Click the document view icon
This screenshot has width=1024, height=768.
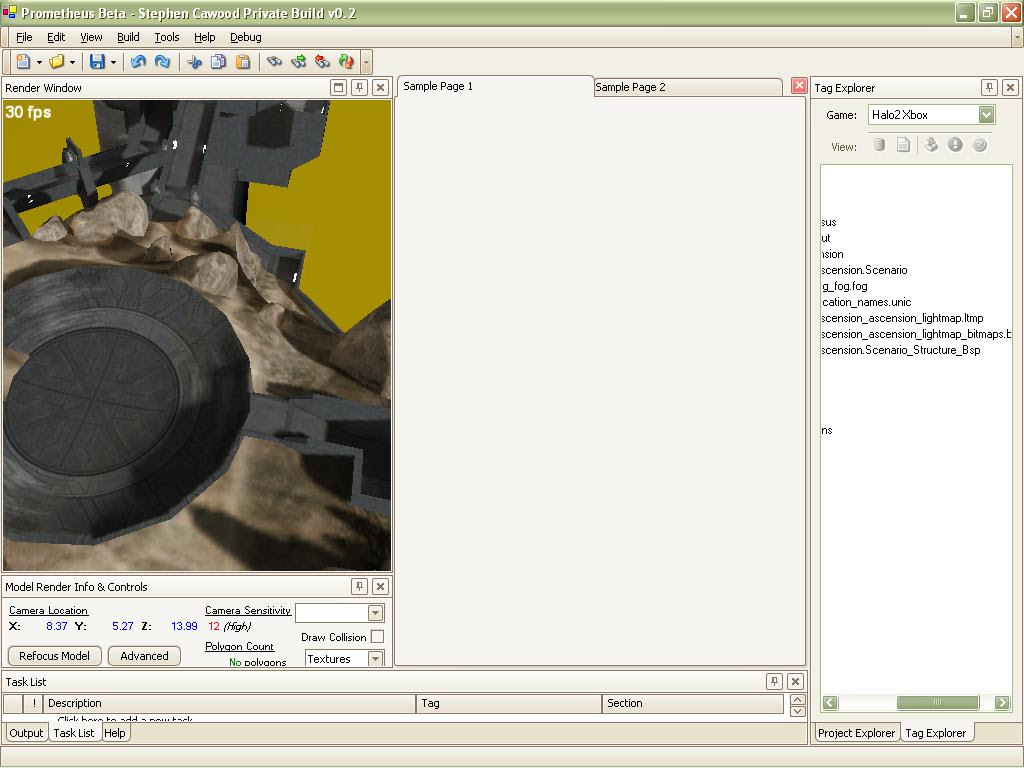point(903,145)
